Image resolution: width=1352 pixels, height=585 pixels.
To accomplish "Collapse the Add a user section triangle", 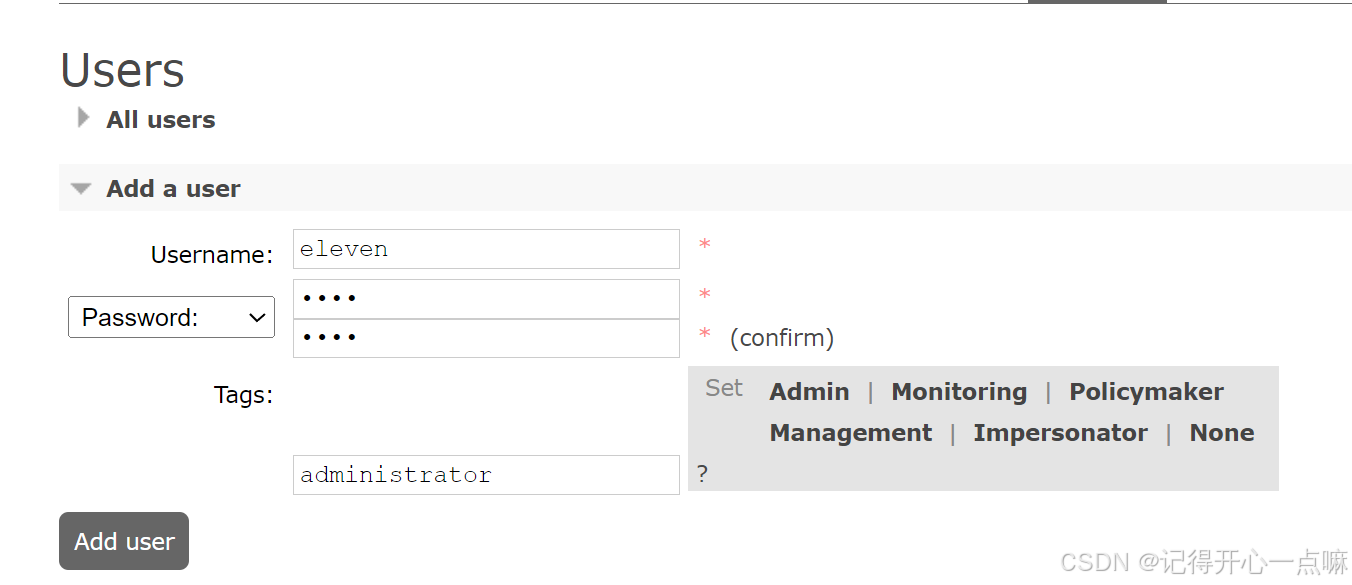I will coord(82,188).
